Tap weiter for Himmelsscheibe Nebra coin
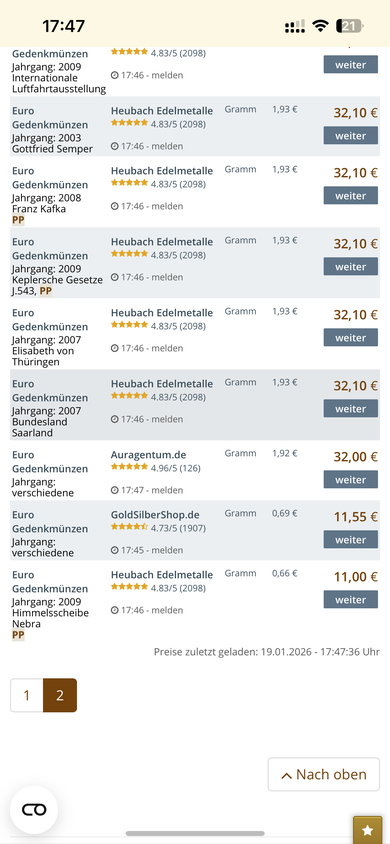 [351, 600]
